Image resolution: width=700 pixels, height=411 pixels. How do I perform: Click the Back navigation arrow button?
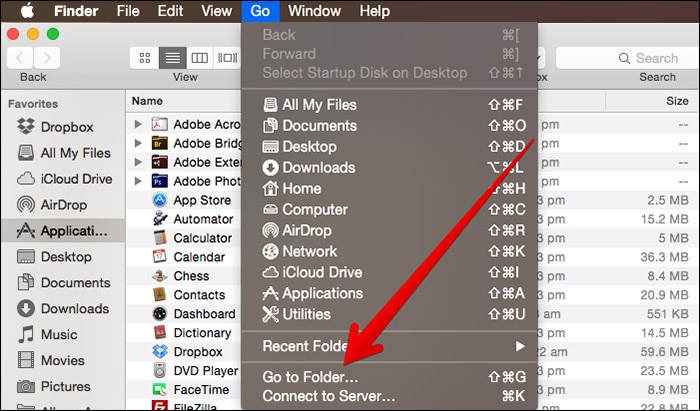pyautogui.click(x=20, y=58)
